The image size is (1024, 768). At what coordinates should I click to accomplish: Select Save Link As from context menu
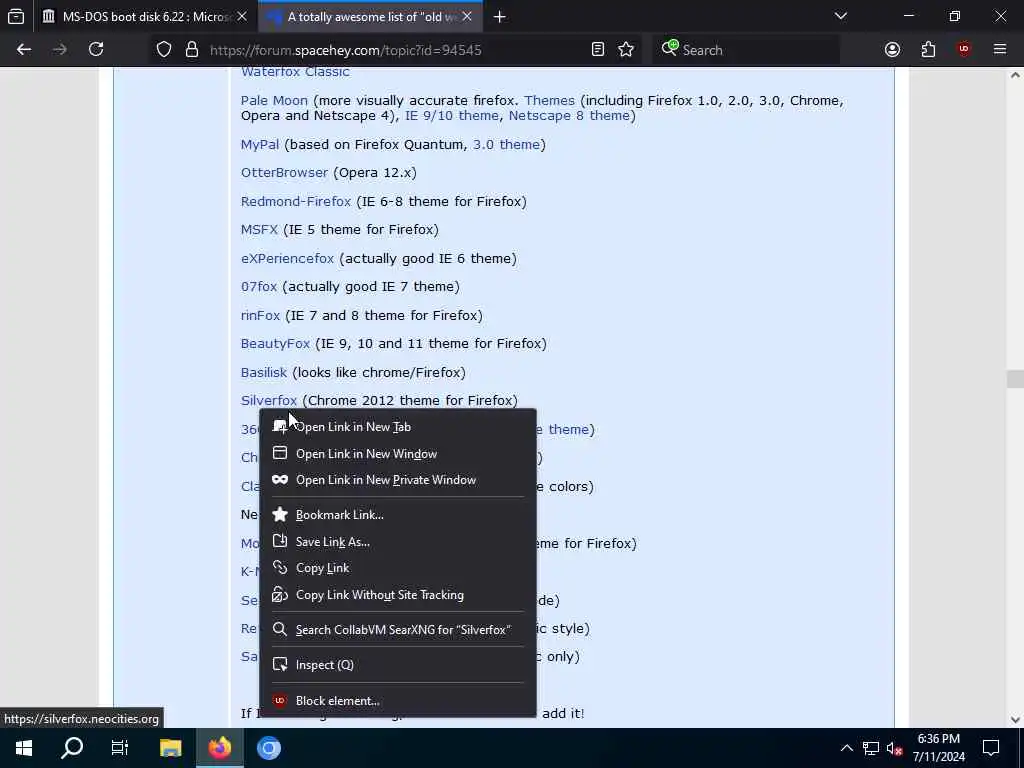(x=398, y=541)
